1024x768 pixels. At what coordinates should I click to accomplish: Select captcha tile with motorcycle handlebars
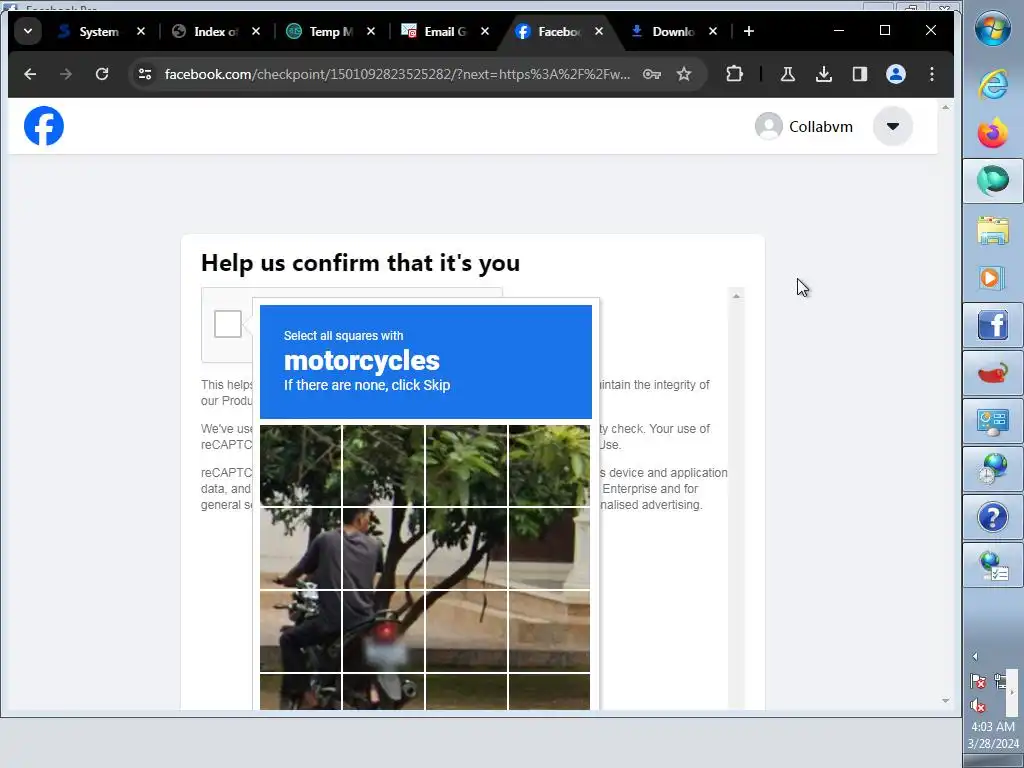click(x=300, y=549)
